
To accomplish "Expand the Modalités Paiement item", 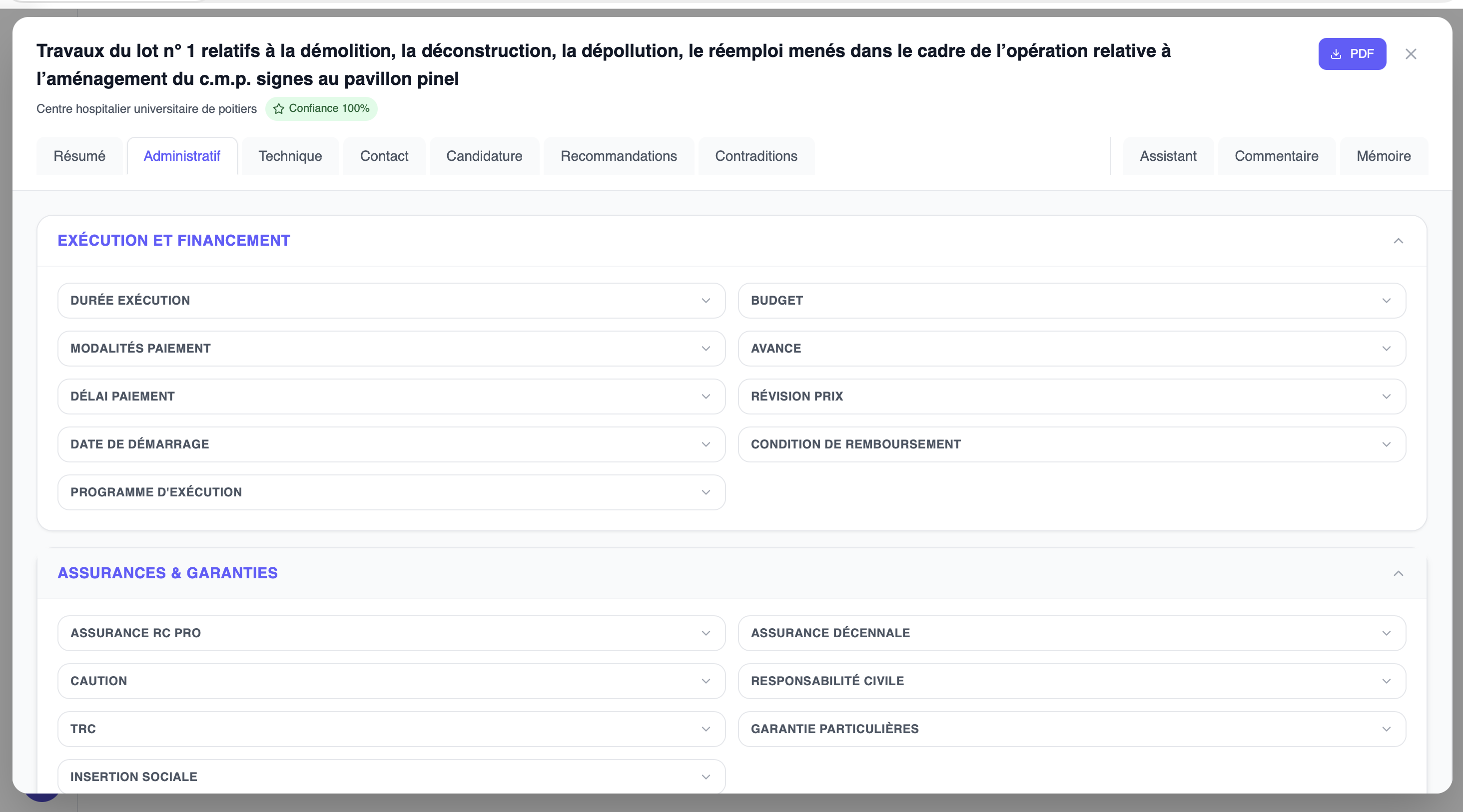I will 391,349.
